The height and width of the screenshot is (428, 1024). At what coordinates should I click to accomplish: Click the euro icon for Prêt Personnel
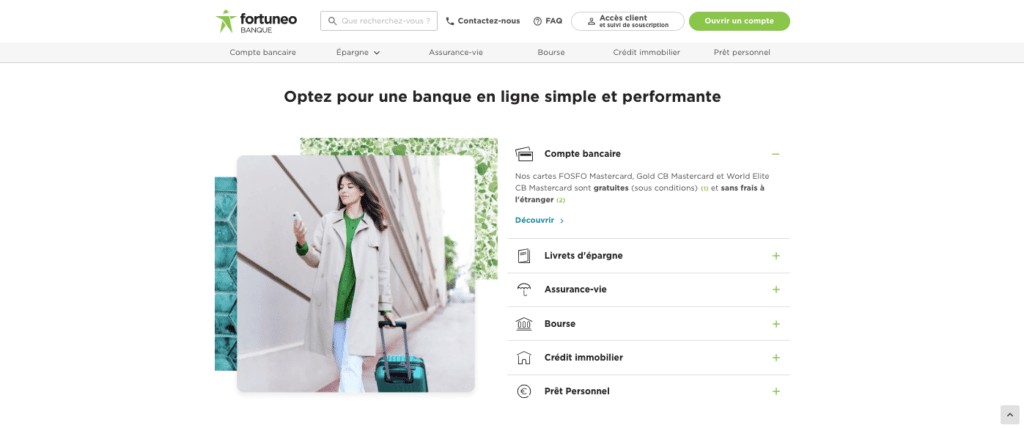point(524,391)
